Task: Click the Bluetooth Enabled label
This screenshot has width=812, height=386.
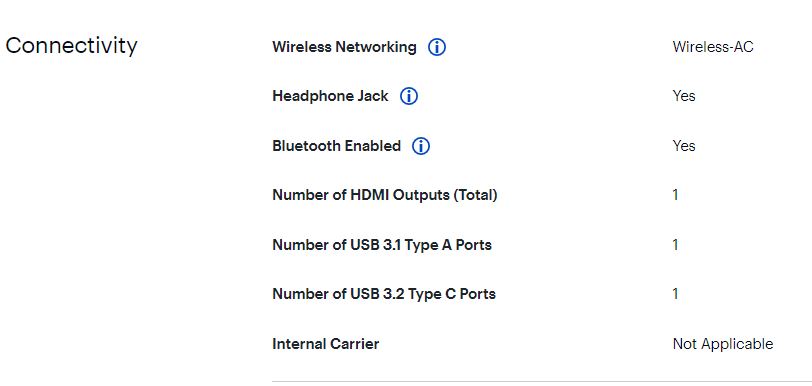Action: pyautogui.click(x=337, y=146)
